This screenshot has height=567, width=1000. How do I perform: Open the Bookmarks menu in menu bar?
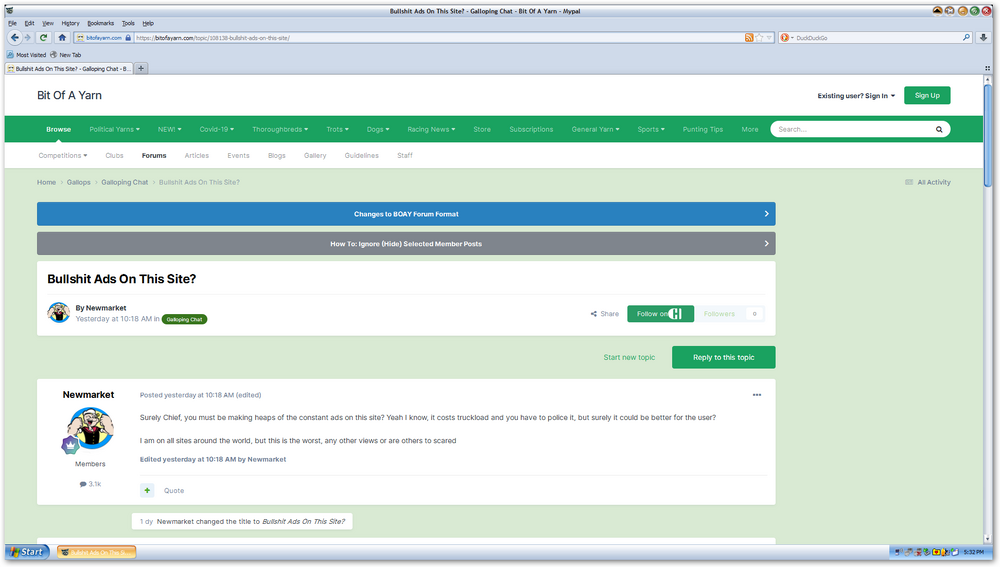tap(100, 22)
